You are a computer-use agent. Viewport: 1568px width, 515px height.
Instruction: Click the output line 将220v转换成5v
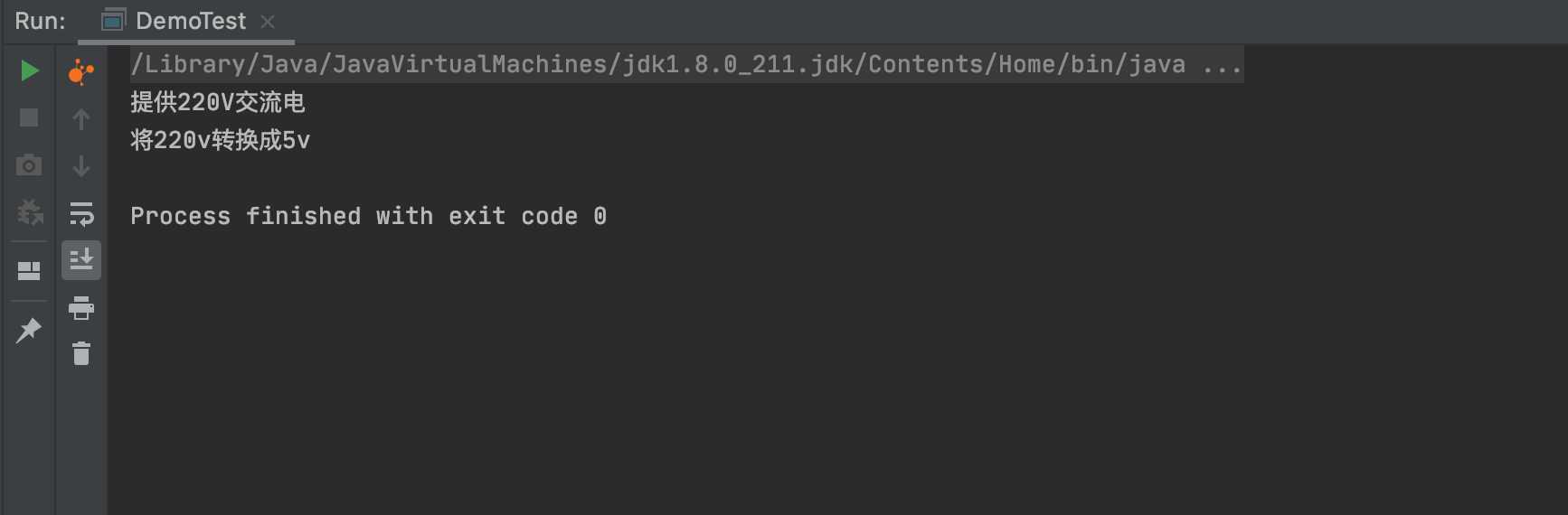220,140
